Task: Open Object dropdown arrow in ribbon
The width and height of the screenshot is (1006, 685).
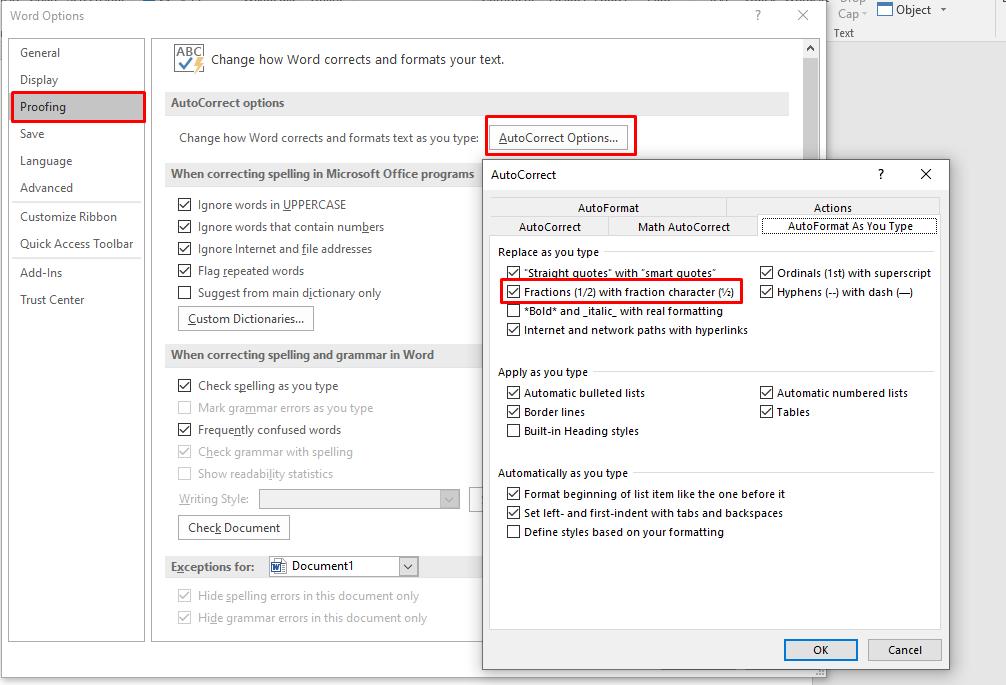Action: (x=943, y=10)
